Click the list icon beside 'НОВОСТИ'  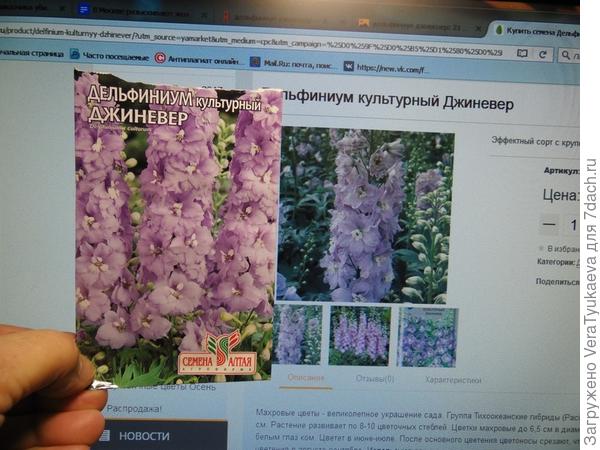[x=105, y=435]
